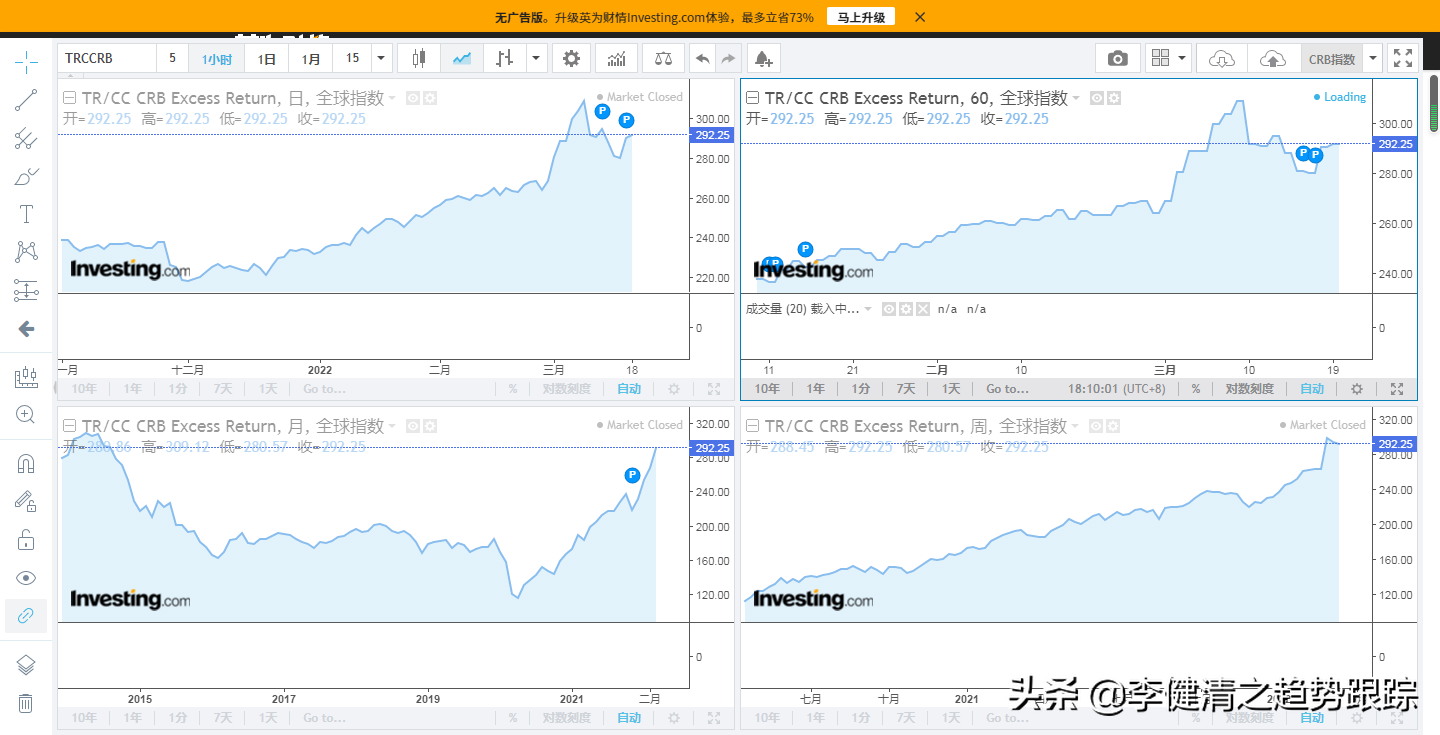
Task: Toggle magnet mode for drawings
Action: [26, 464]
